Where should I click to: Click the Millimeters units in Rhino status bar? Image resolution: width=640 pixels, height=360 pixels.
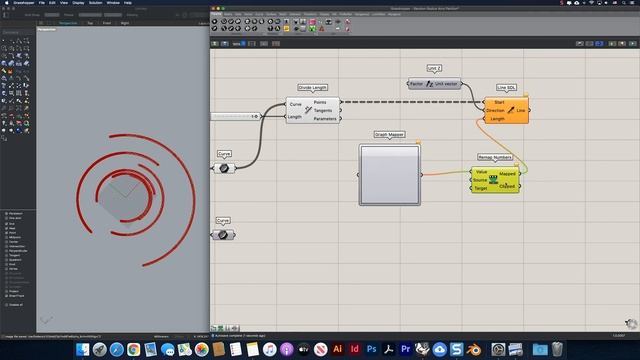[x=161, y=337]
